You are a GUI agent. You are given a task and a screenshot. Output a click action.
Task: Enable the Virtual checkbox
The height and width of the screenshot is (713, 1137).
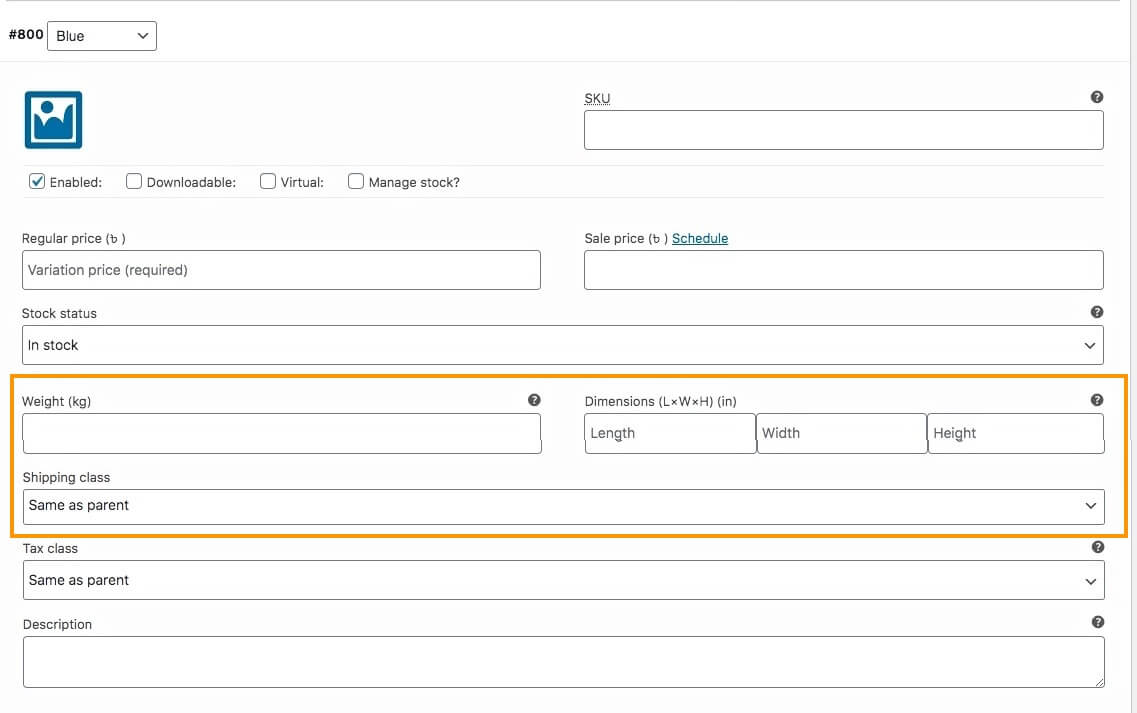point(268,182)
